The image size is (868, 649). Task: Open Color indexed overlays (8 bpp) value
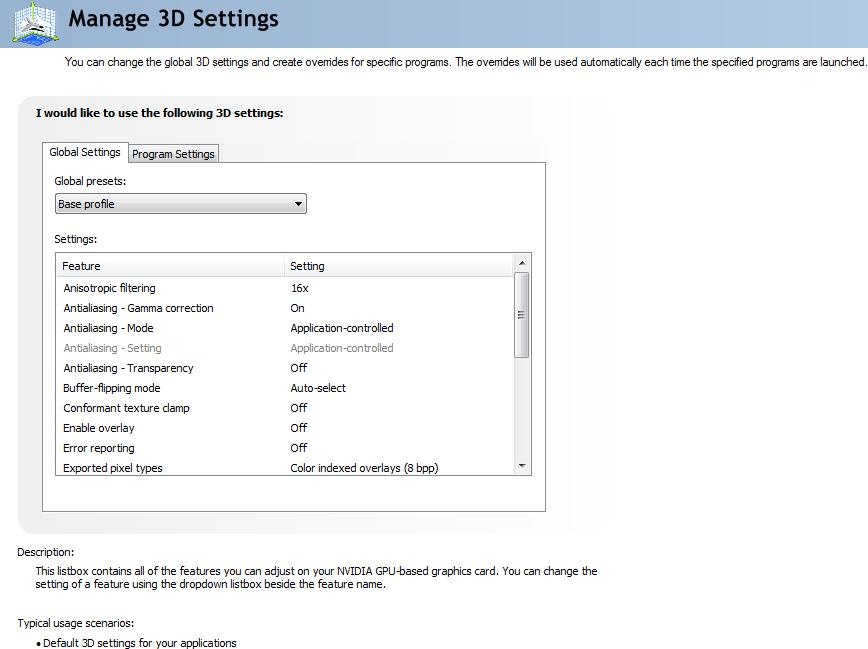coord(364,468)
